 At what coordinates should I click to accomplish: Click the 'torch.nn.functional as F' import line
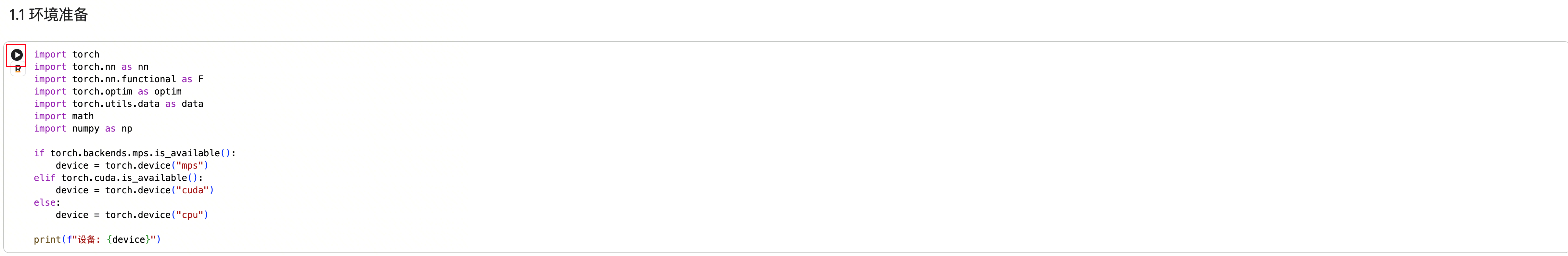coord(119,79)
